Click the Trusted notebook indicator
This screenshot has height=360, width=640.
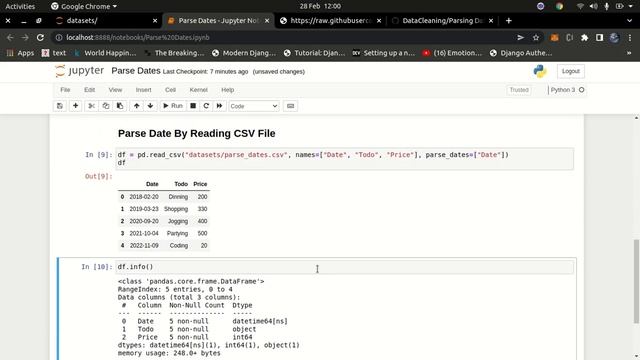(519, 90)
